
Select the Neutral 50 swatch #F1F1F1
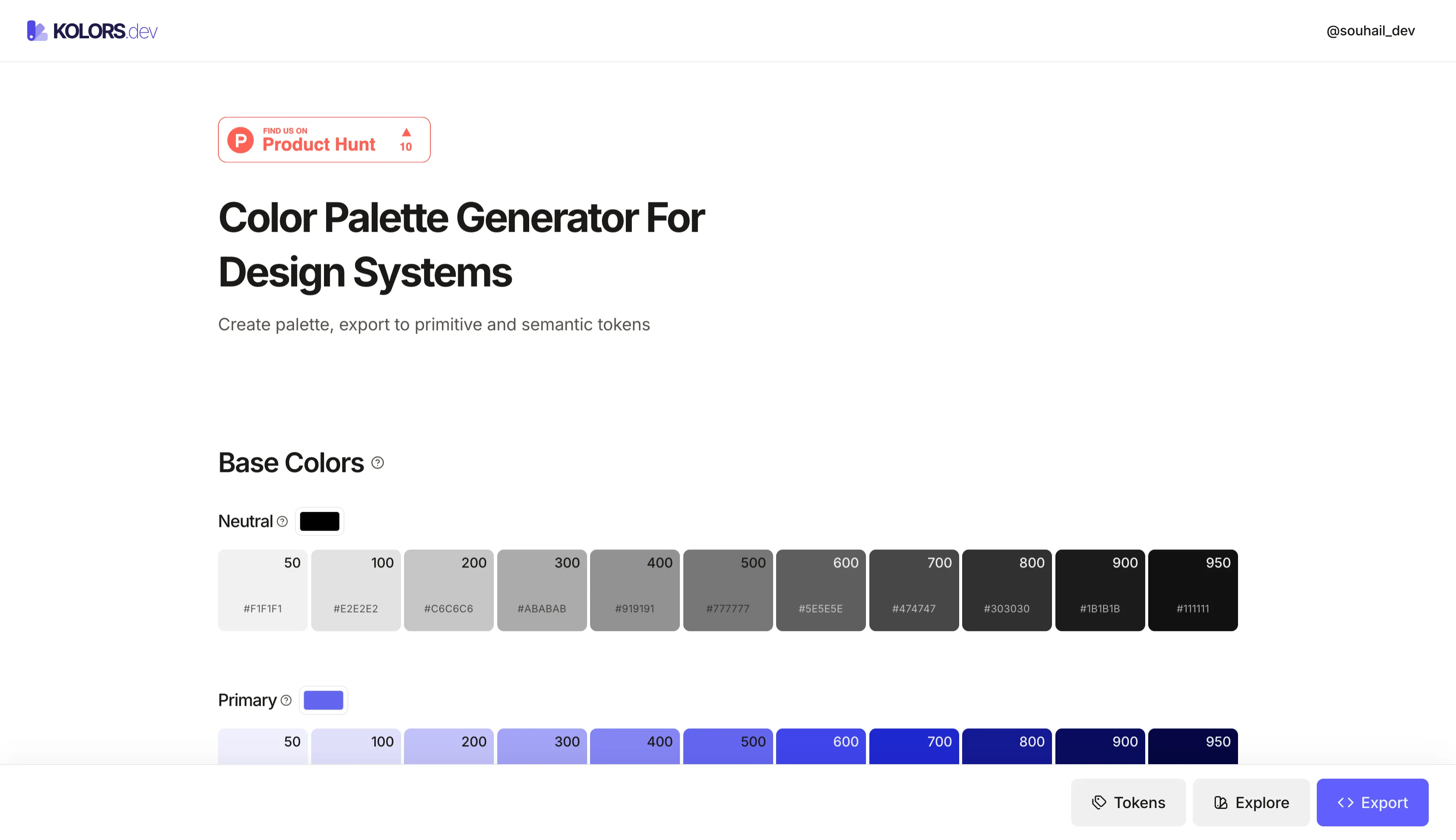[262, 590]
